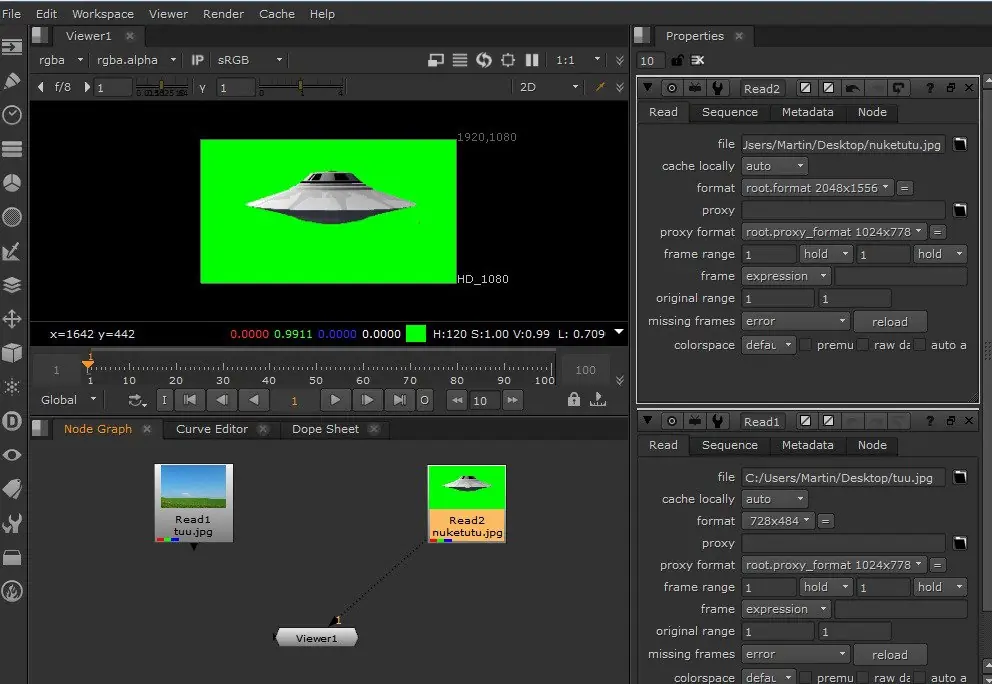
Task: Browse for Read2 file path
Action: click(960, 144)
